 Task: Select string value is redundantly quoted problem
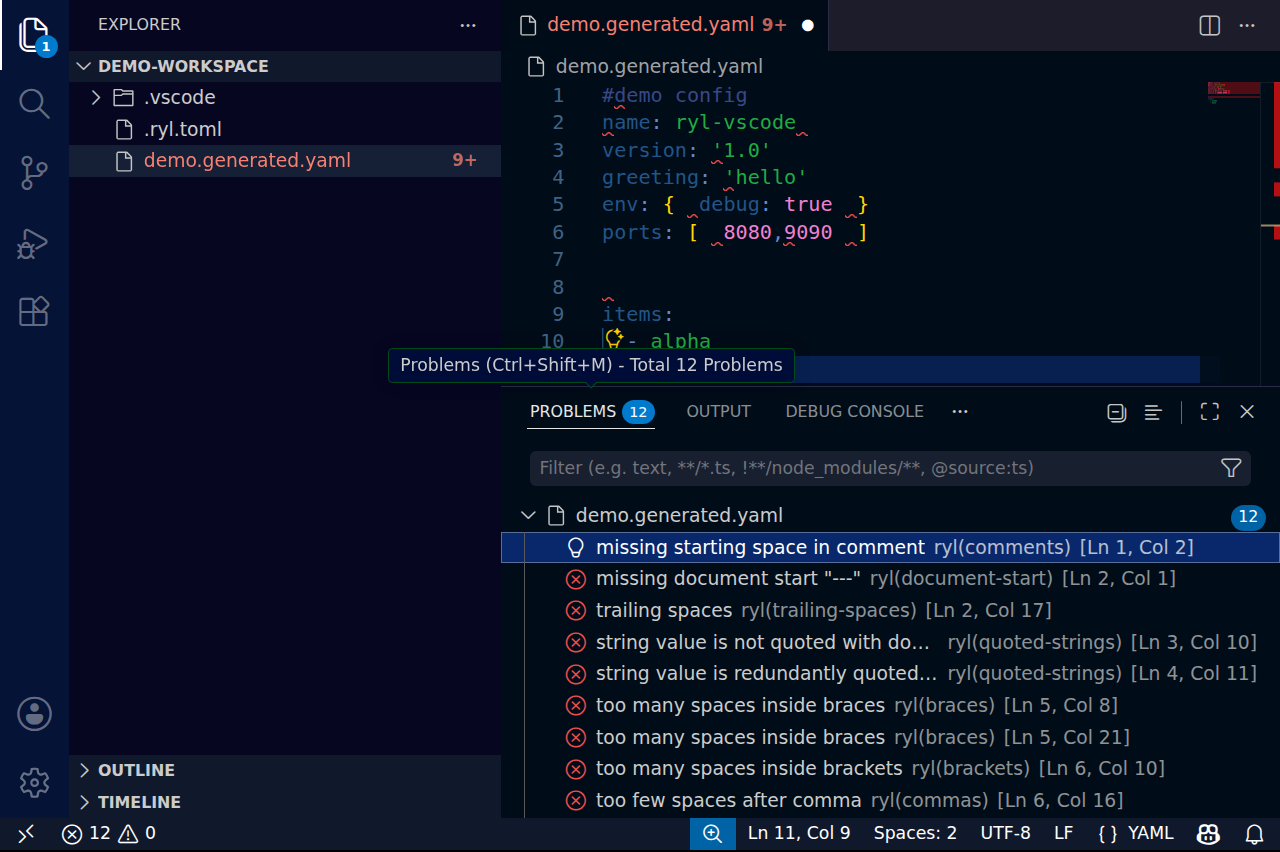click(x=890, y=674)
